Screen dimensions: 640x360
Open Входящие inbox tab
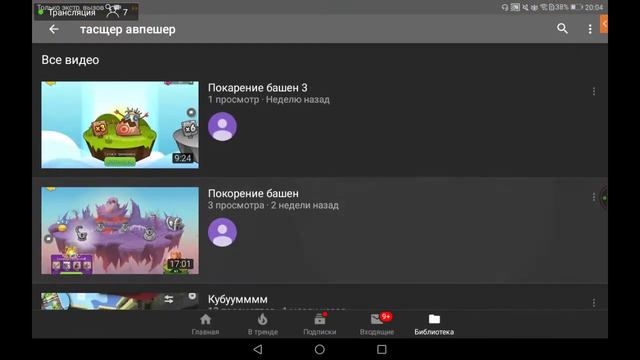click(x=377, y=324)
